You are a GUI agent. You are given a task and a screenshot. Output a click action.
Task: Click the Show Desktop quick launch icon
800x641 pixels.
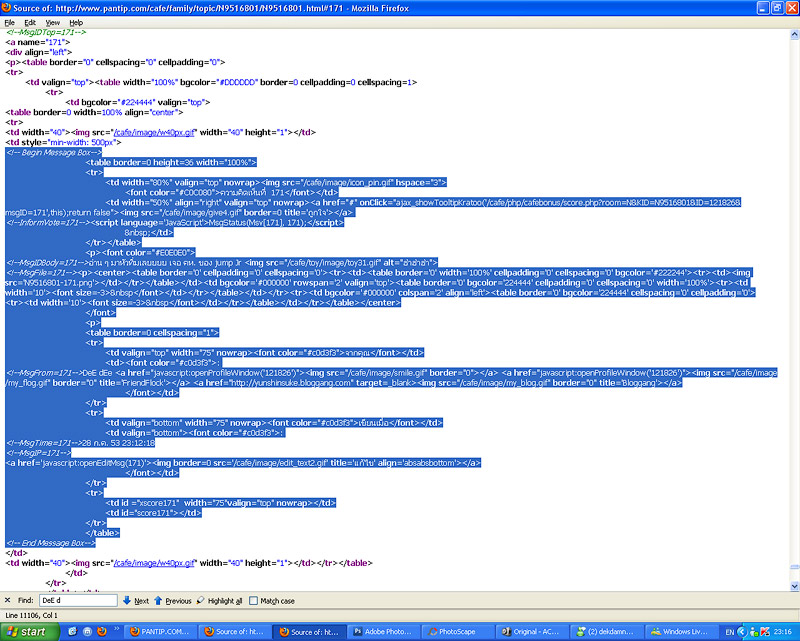[x=87, y=631]
